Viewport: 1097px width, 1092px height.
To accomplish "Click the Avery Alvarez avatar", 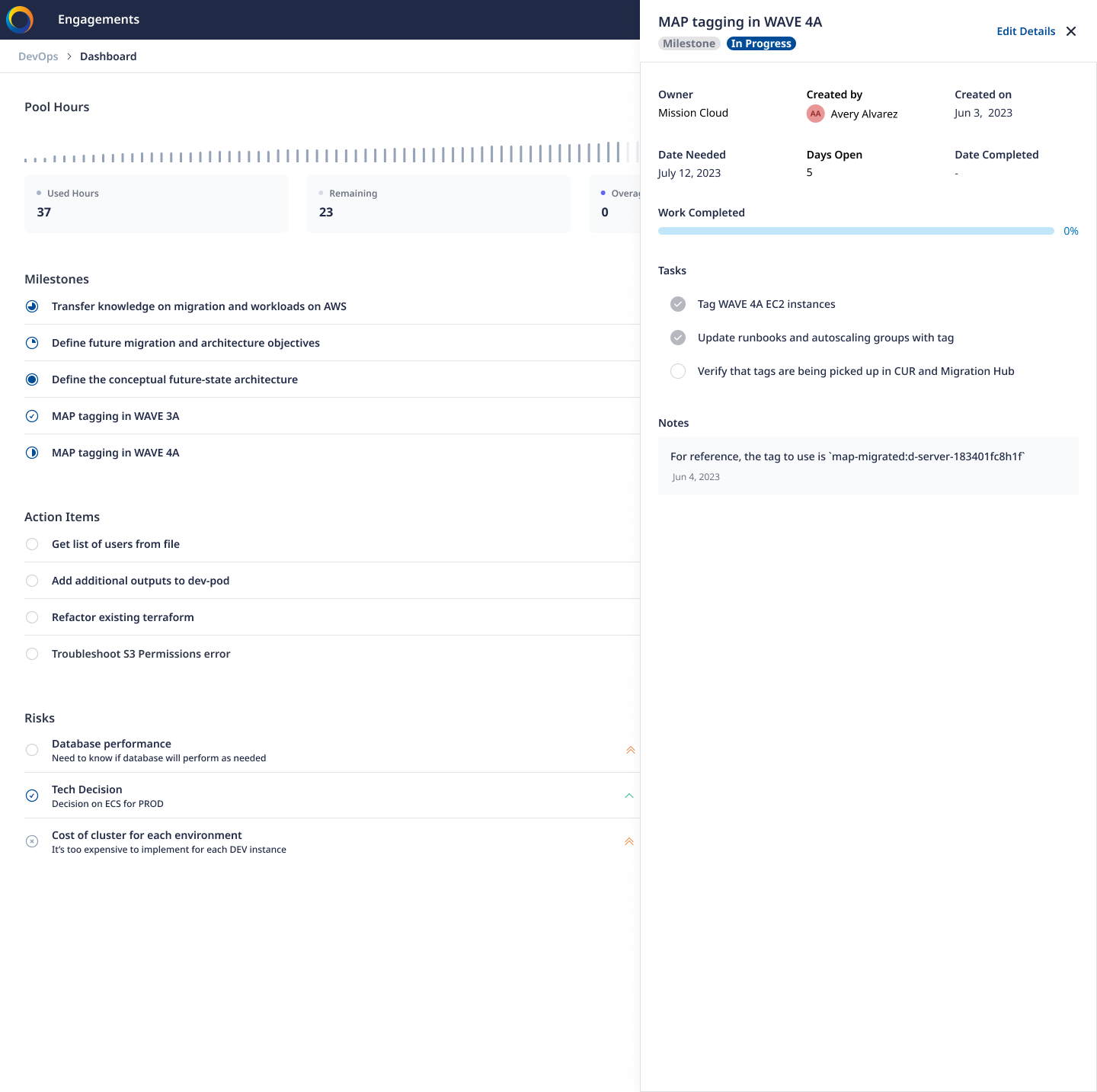I will click(815, 114).
